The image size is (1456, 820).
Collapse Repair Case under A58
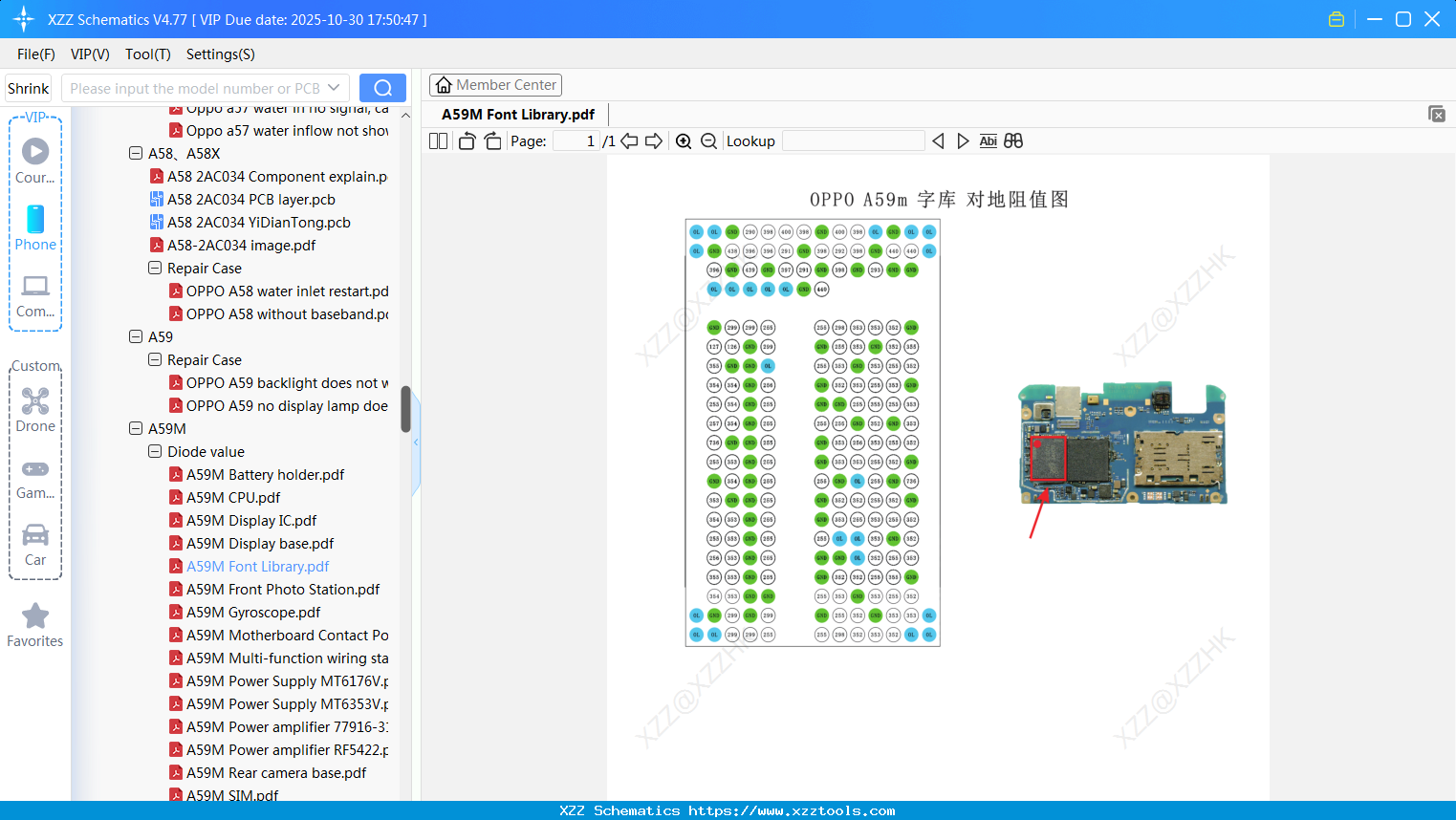pos(155,268)
